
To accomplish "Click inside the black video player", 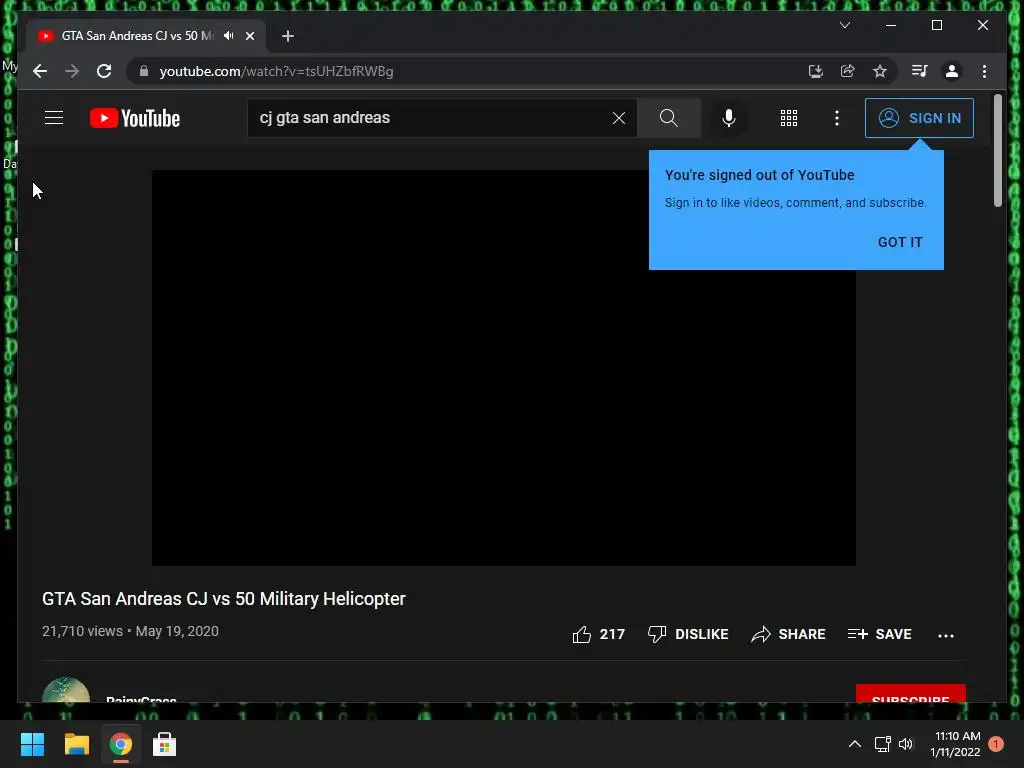I will [504, 368].
